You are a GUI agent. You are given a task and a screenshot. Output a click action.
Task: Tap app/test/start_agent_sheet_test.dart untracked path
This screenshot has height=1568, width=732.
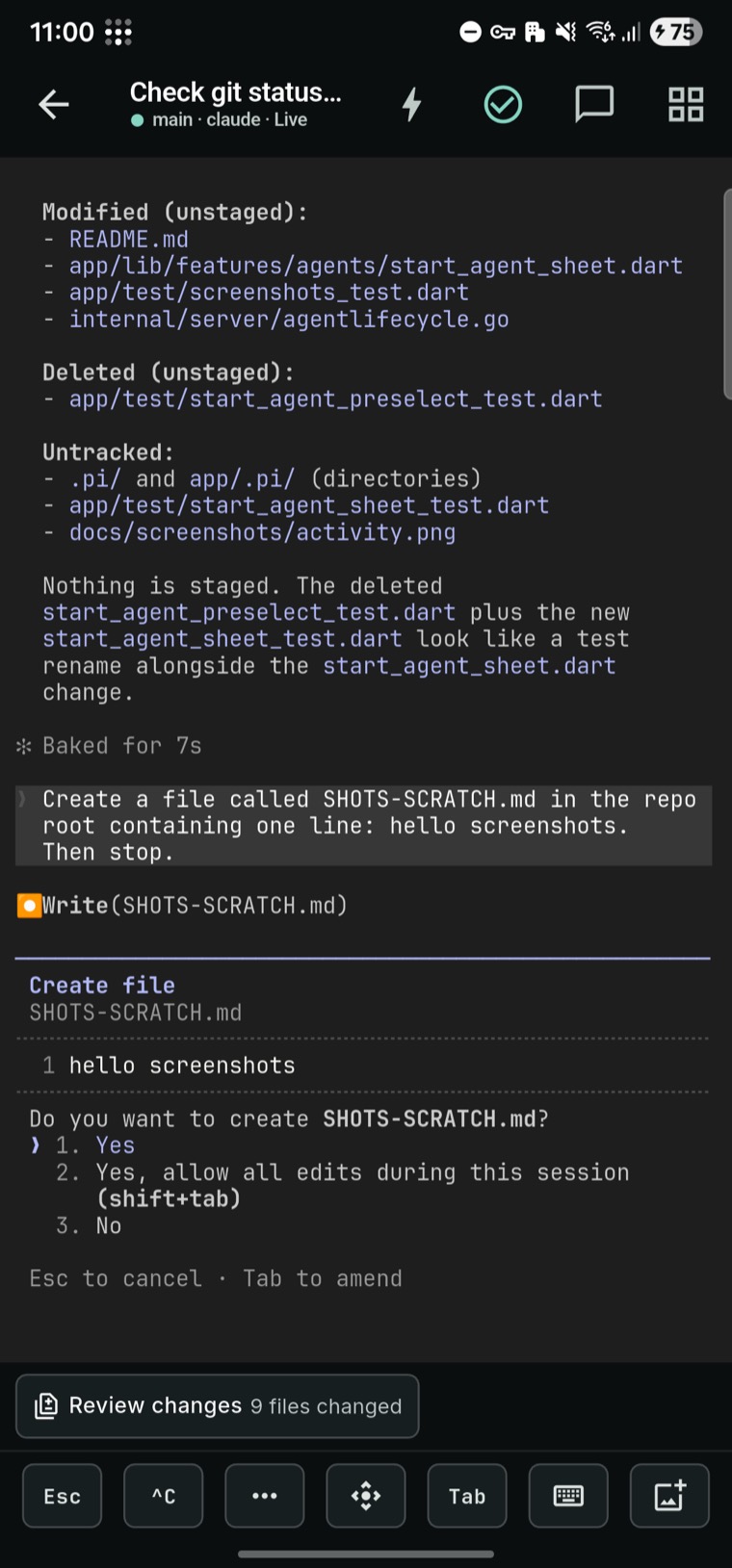click(309, 505)
